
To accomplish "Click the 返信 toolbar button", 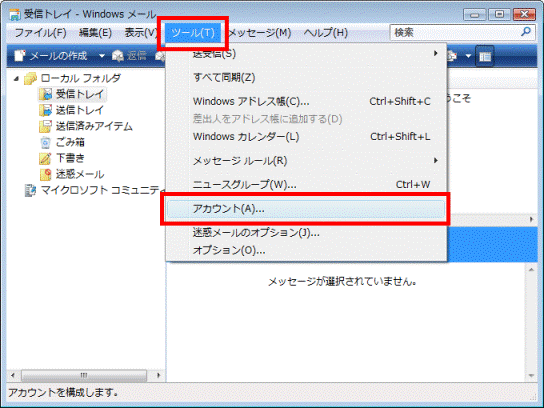I will click(129, 56).
